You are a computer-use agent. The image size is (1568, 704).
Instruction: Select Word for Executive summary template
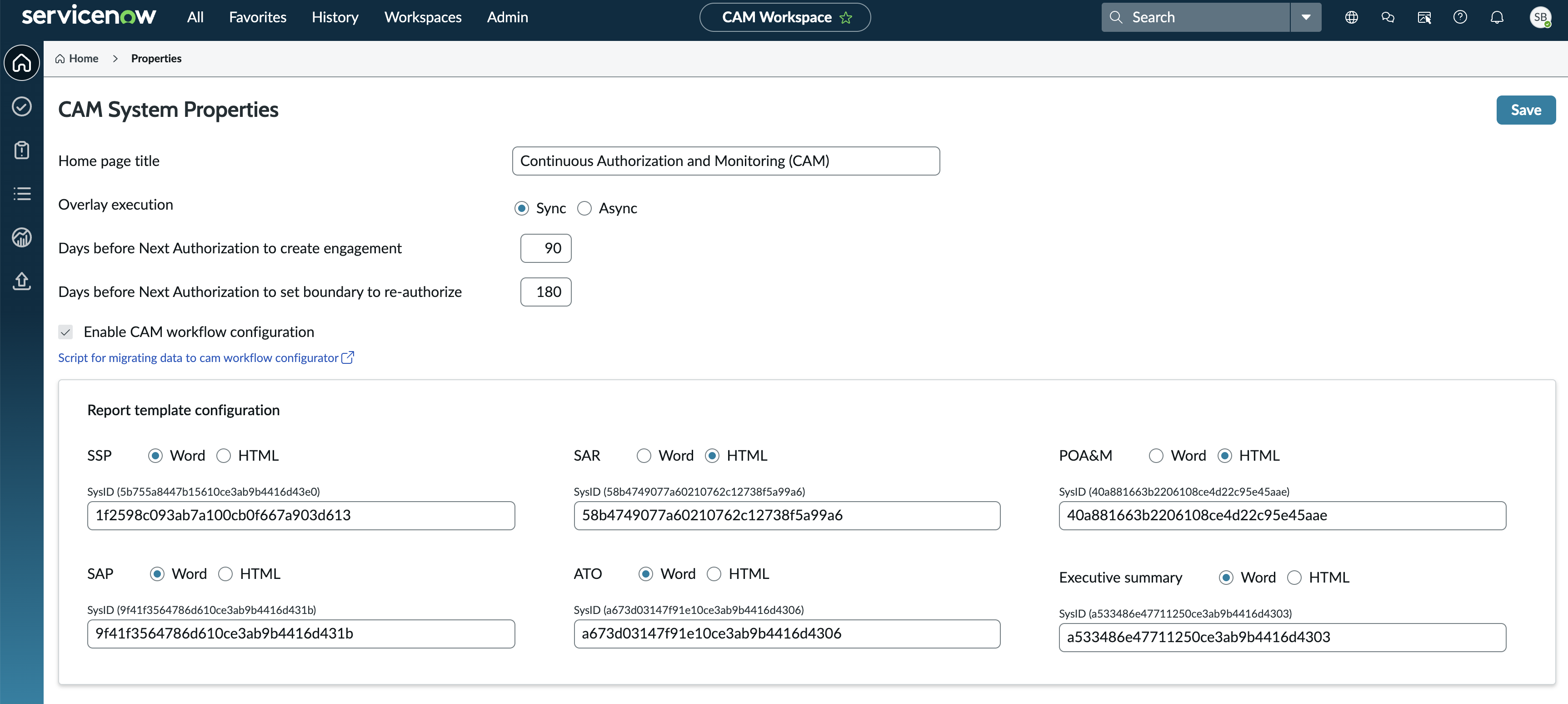(x=1226, y=577)
